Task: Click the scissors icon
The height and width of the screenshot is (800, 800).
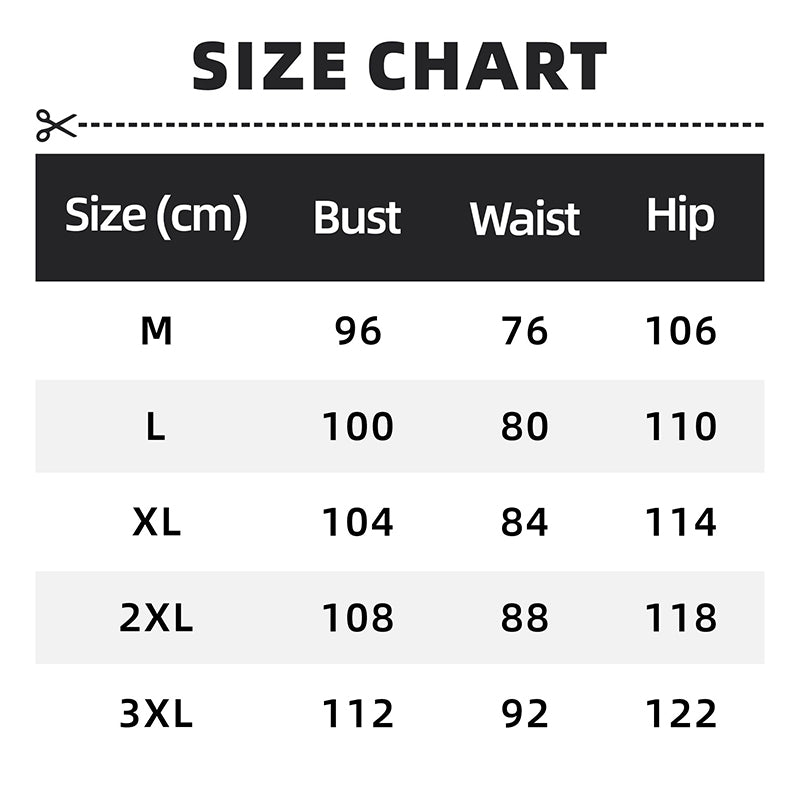Action: (55, 125)
